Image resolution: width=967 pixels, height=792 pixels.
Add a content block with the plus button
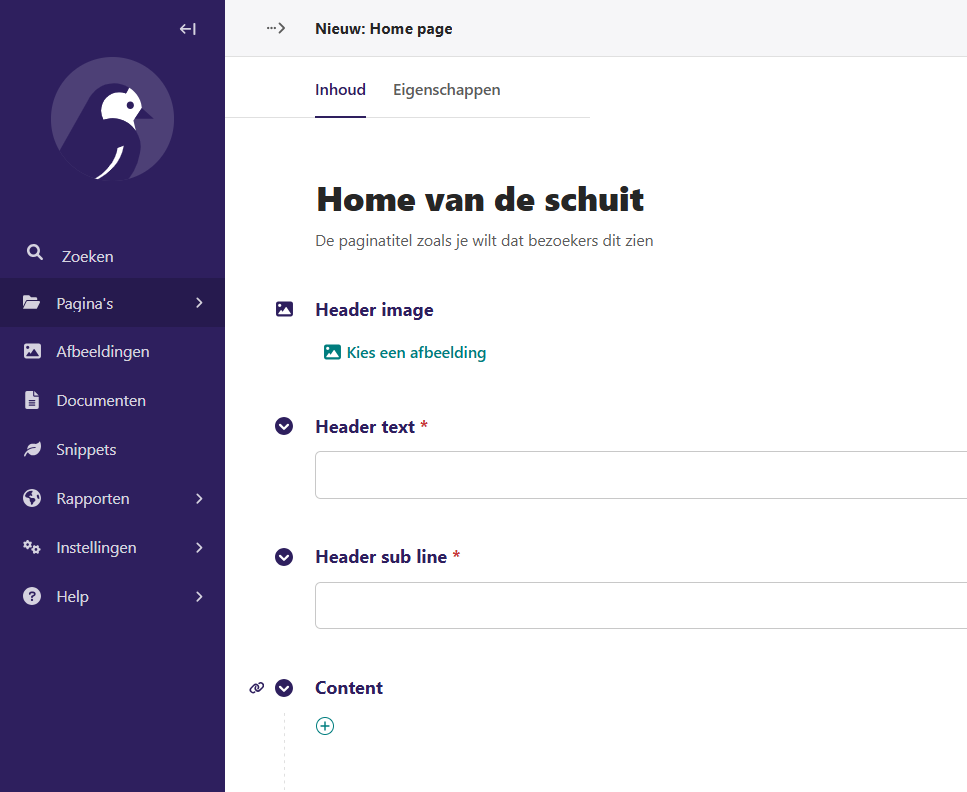[x=325, y=726]
